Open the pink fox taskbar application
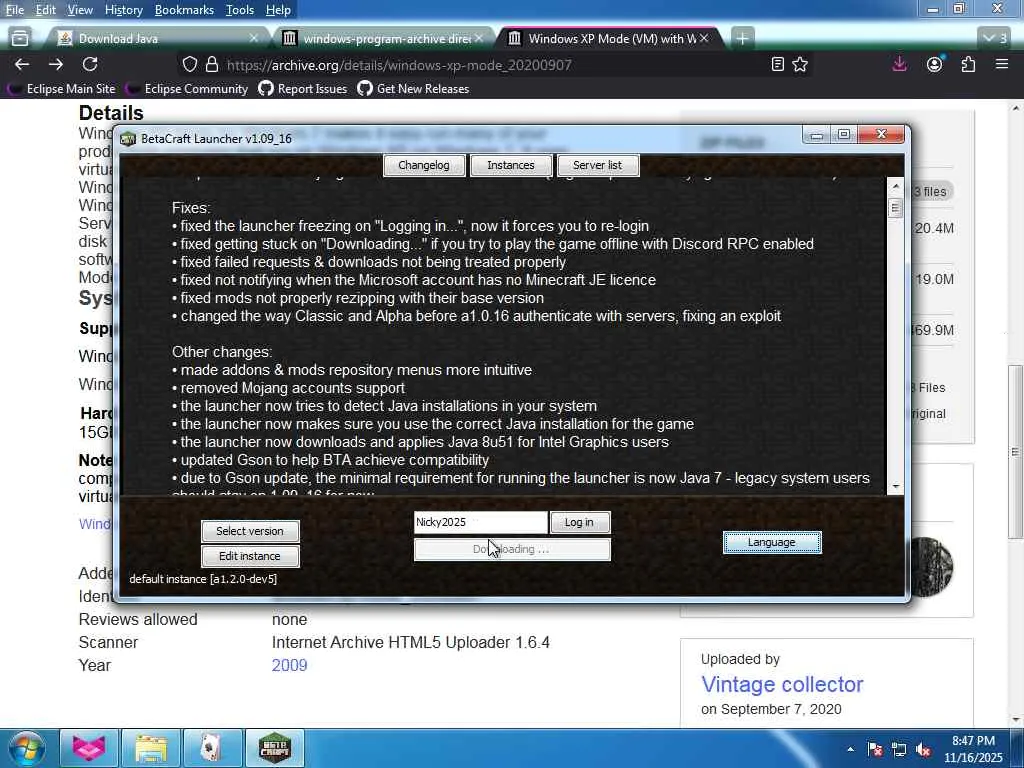The height and width of the screenshot is (768, 1024). pos(88,748)
